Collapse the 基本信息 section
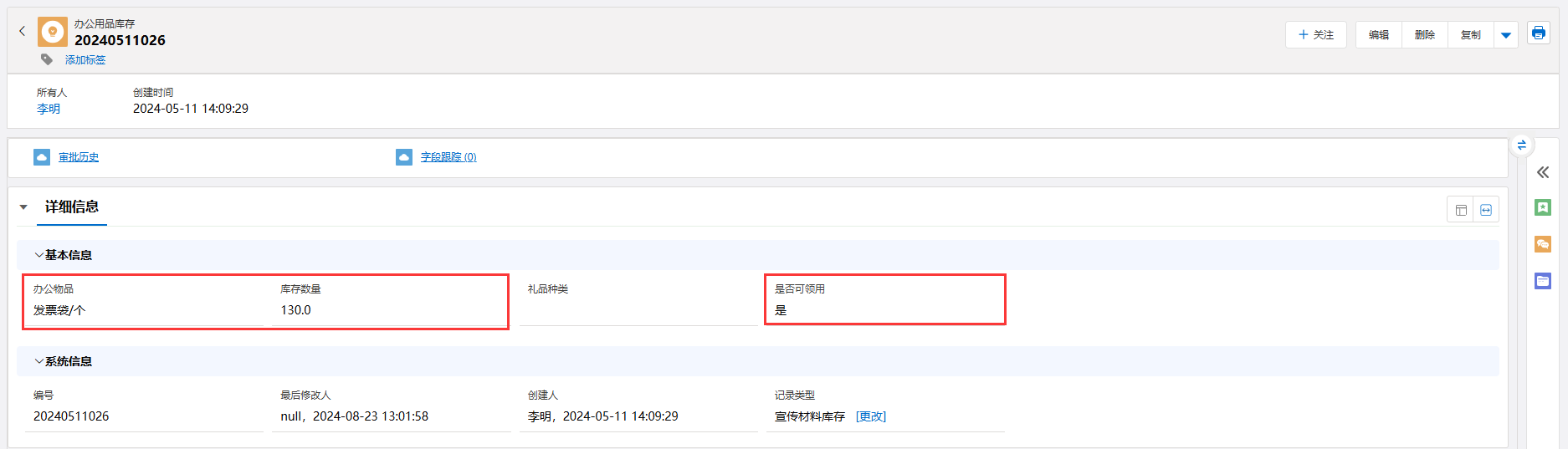Image resolution: width=1568 pixels, height=449 pixels. click(x=39, y=255)
